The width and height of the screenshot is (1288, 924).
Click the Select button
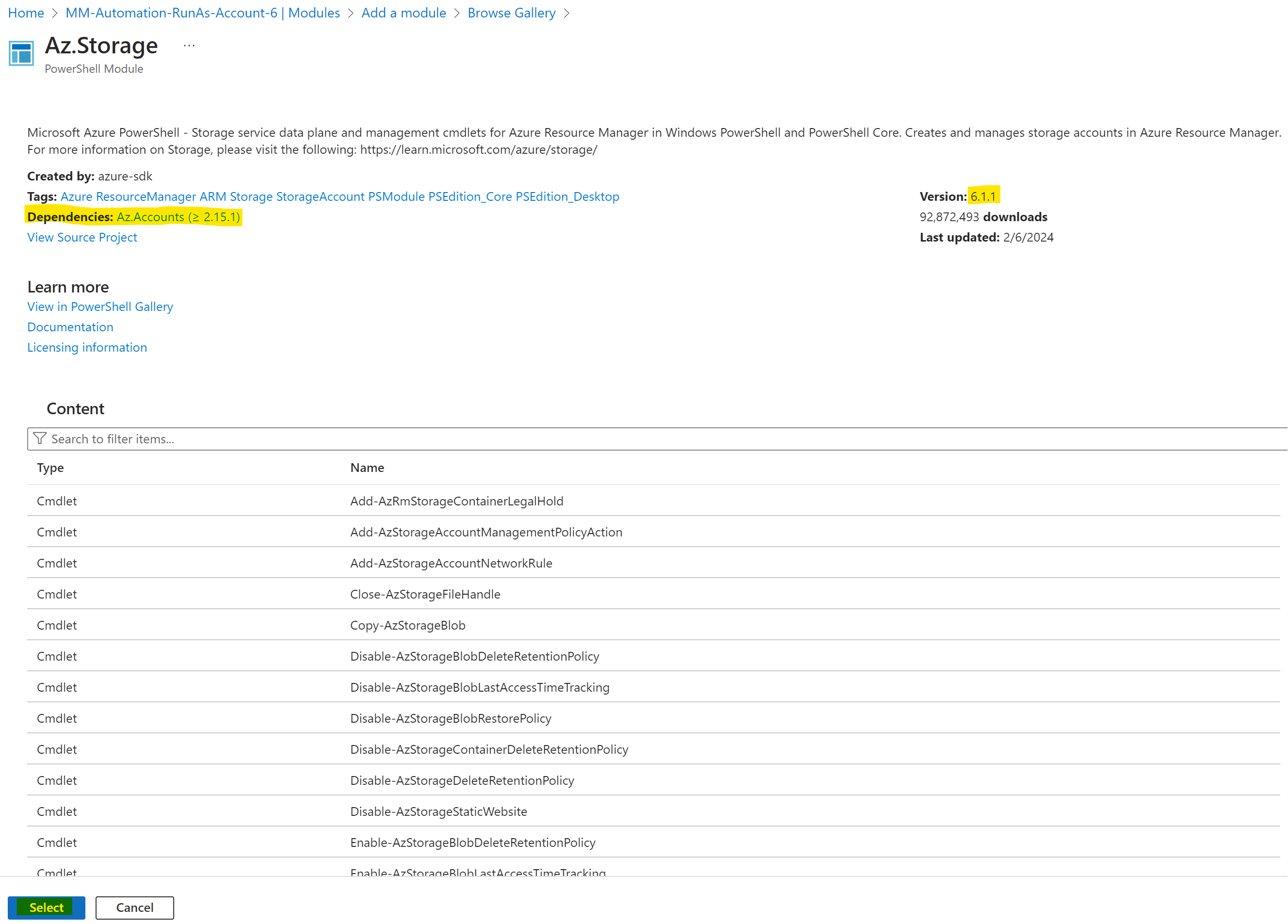tap(47, 908)
